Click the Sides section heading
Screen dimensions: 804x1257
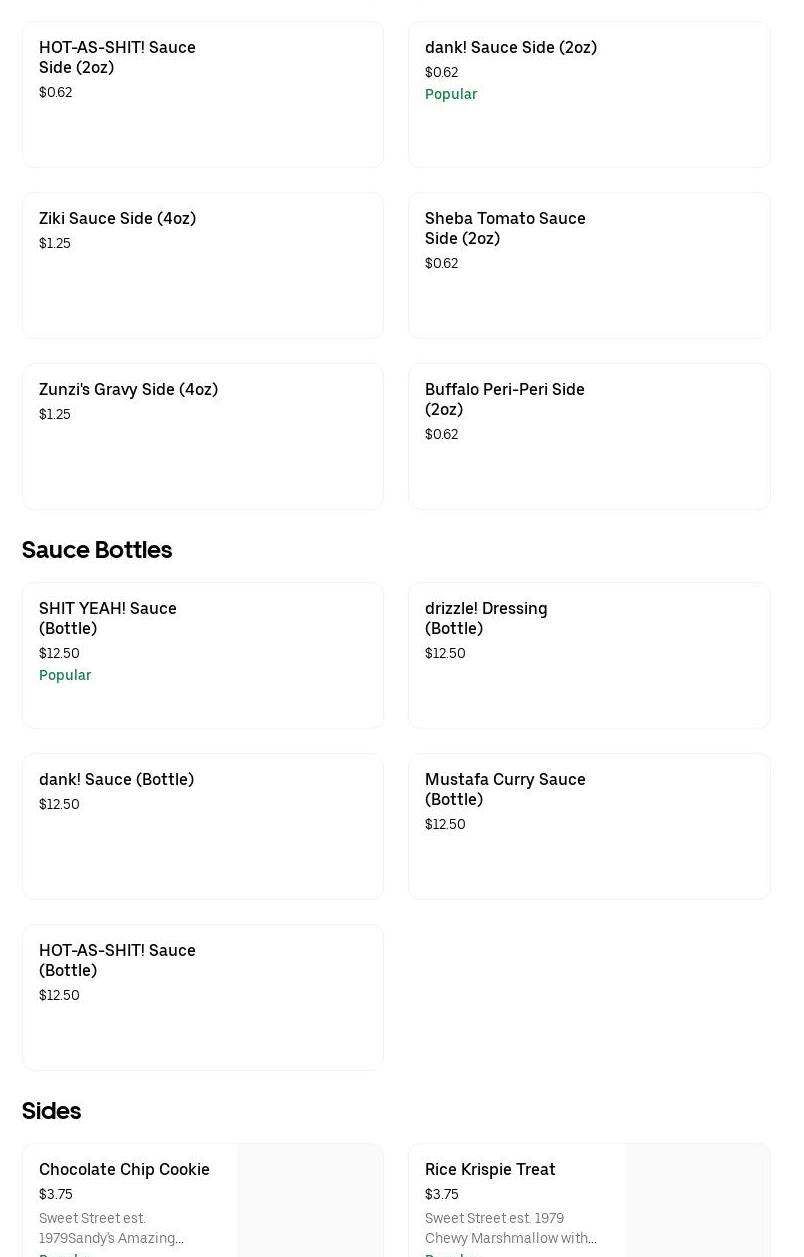tap(51, 1111)
